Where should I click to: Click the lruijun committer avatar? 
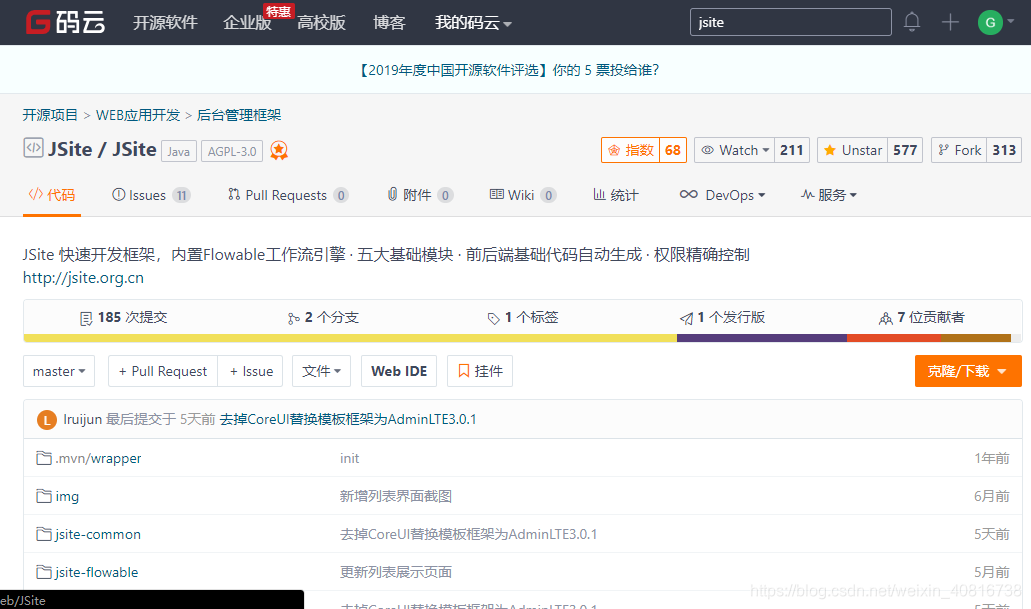[47, 420]
